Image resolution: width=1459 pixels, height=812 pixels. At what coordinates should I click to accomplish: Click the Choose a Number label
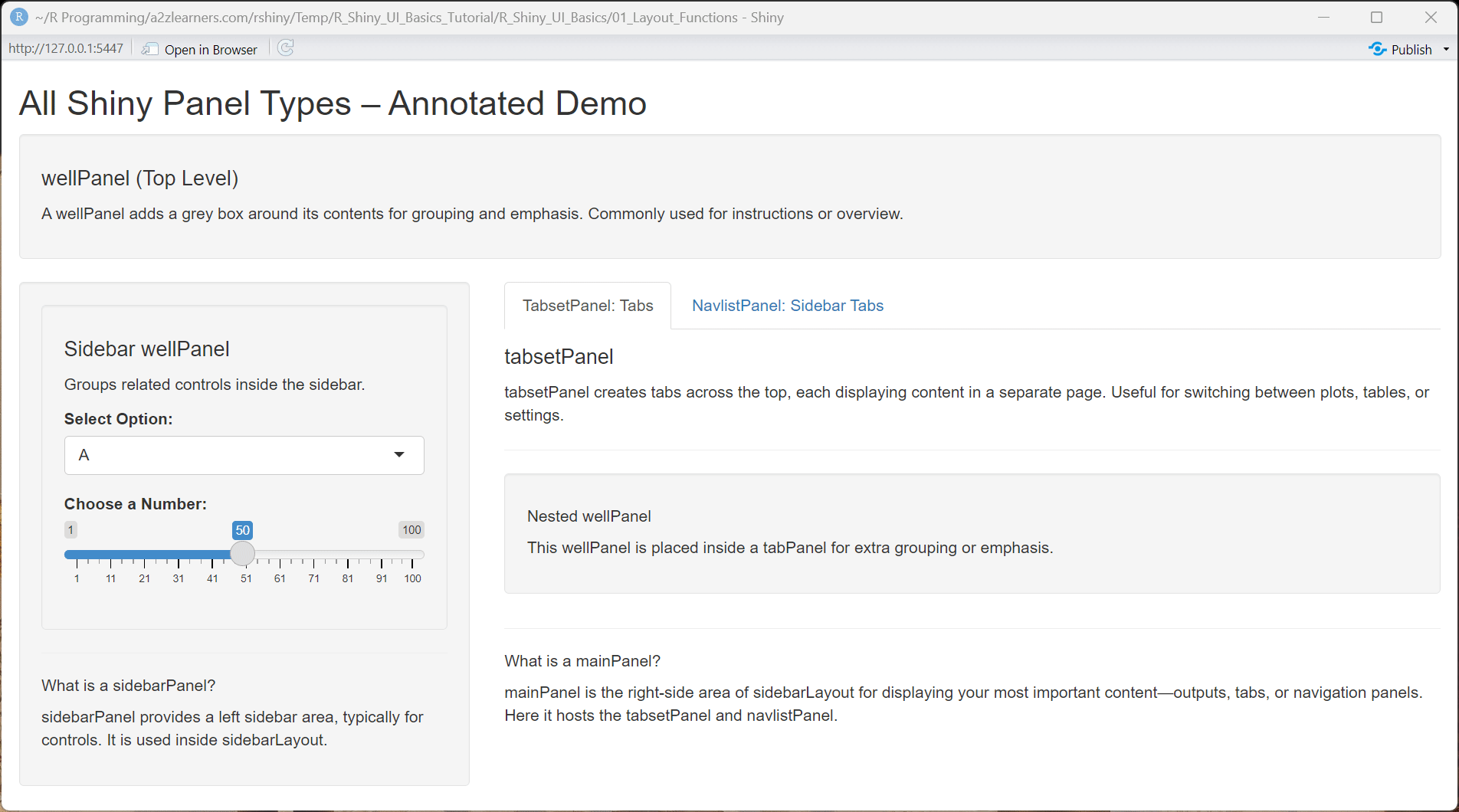[x=135, y=503]
